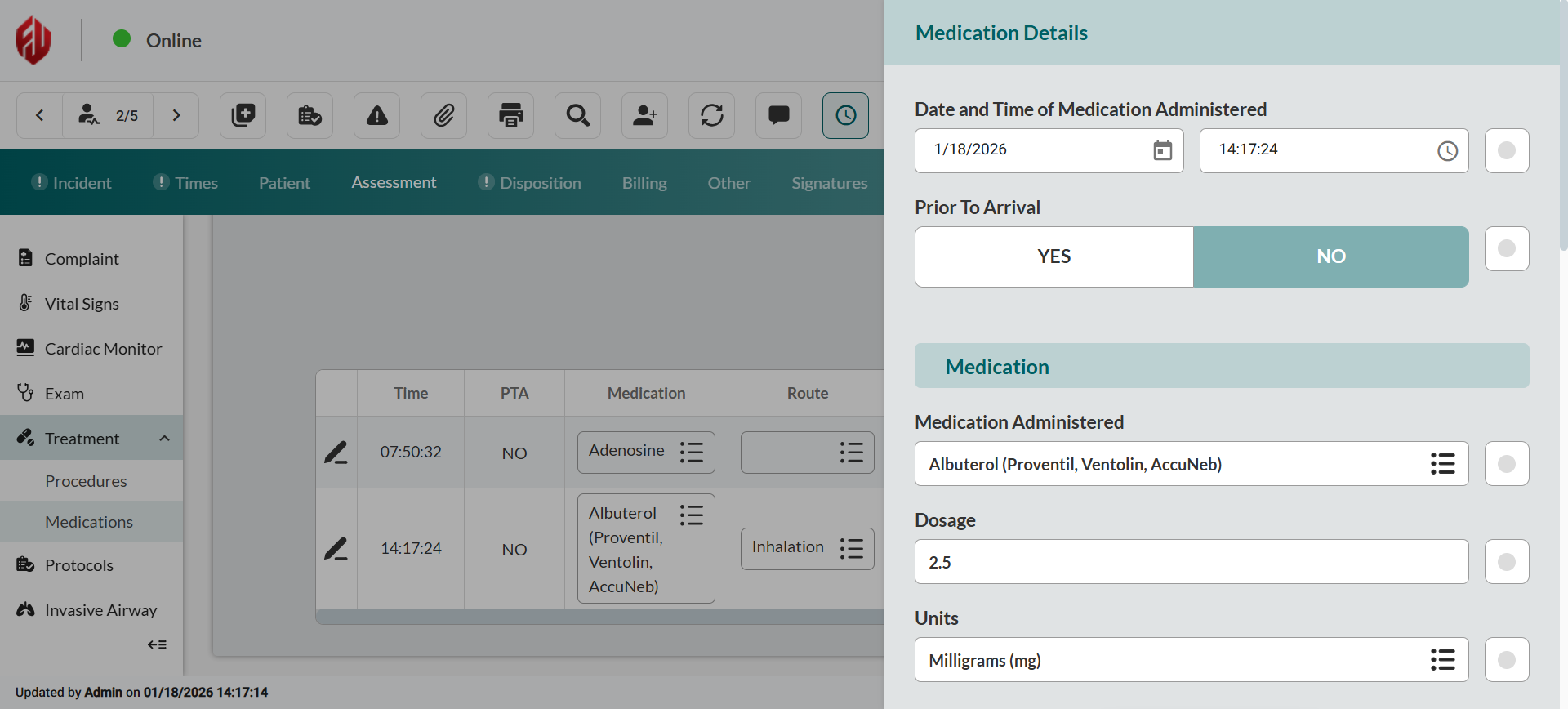Go to previous patient record arrow

(39, 115)
